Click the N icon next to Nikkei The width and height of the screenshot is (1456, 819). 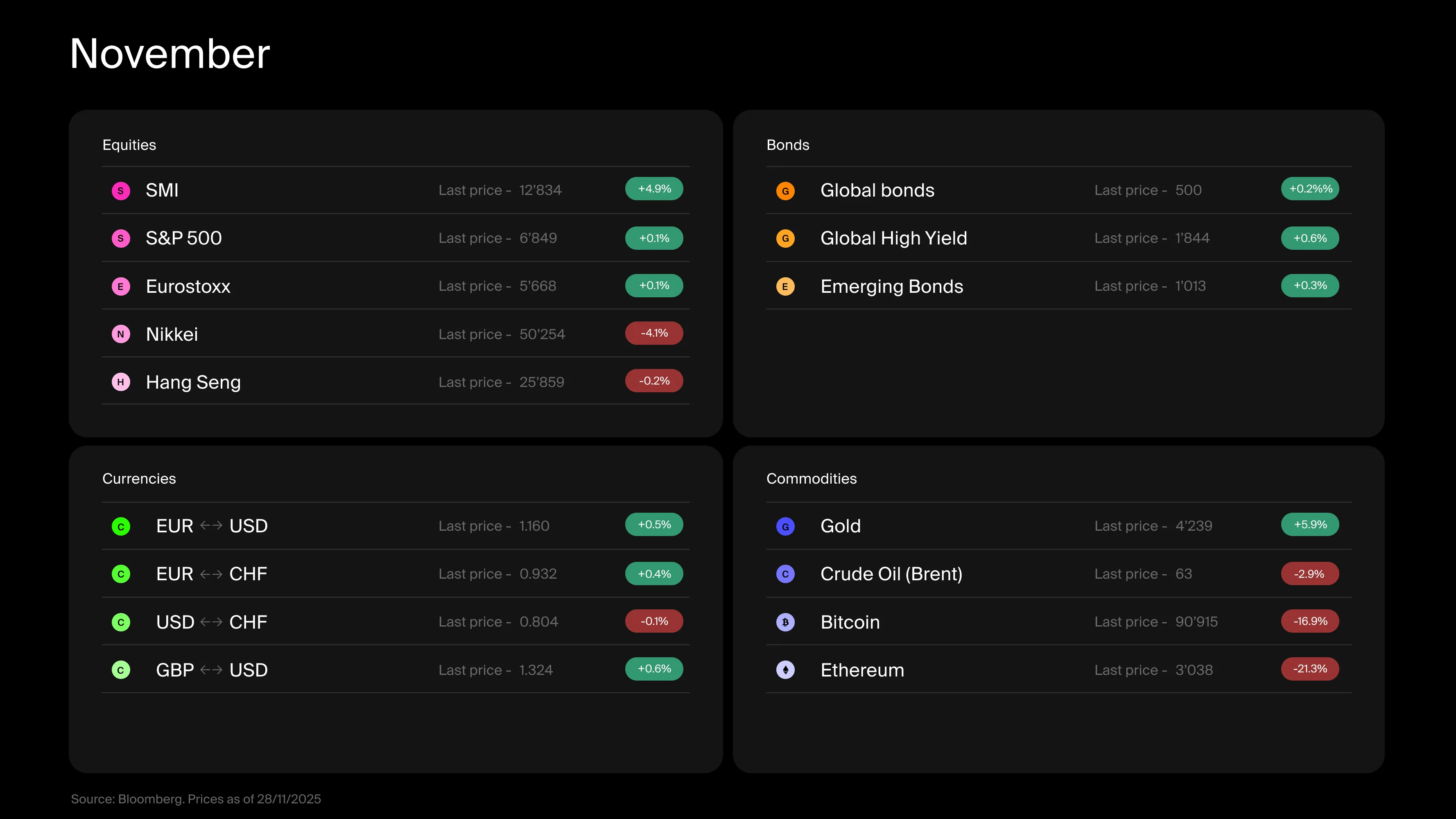coord(120,334)
